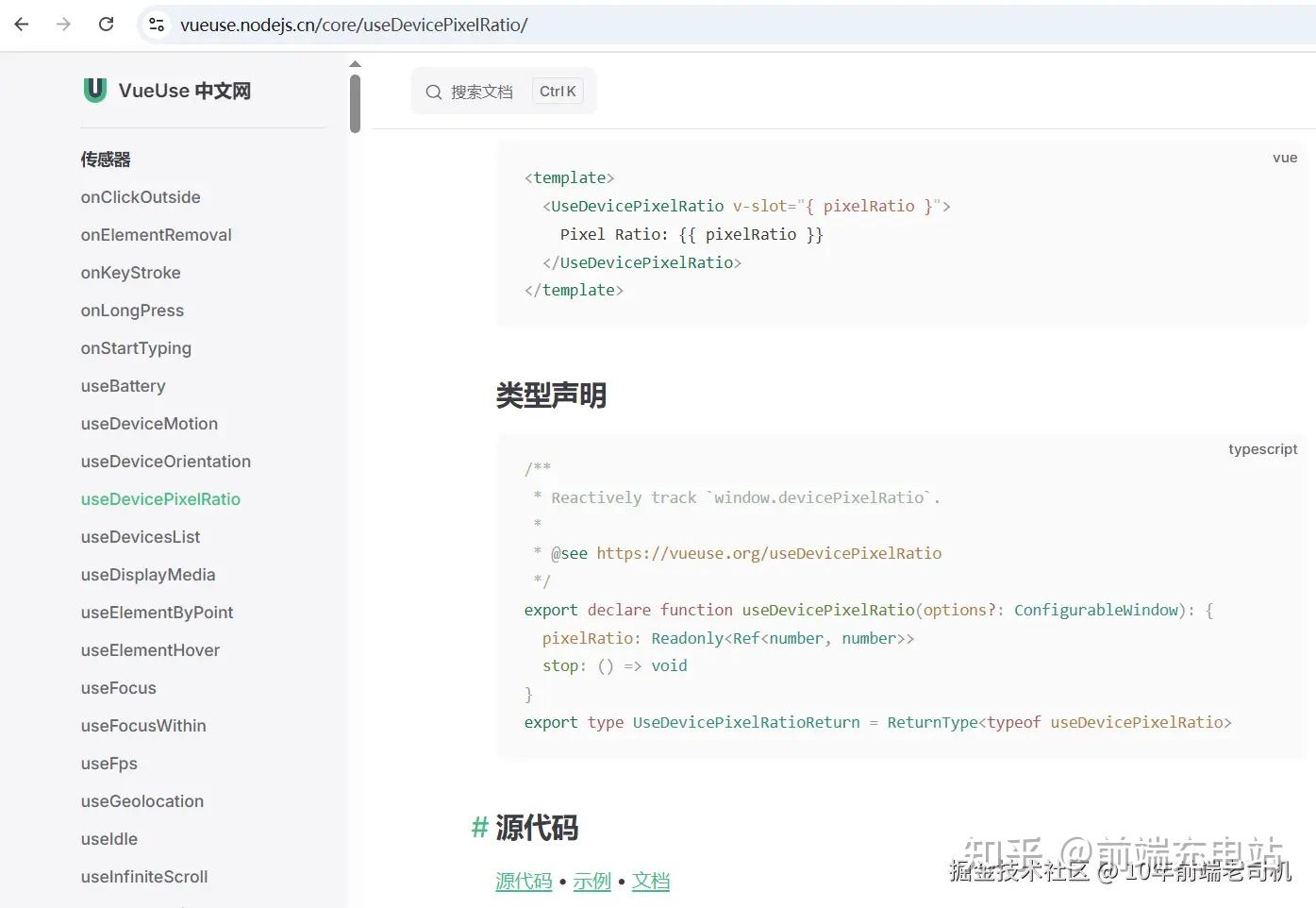Click the 传感器 section heading

click(x=105, y=159)
